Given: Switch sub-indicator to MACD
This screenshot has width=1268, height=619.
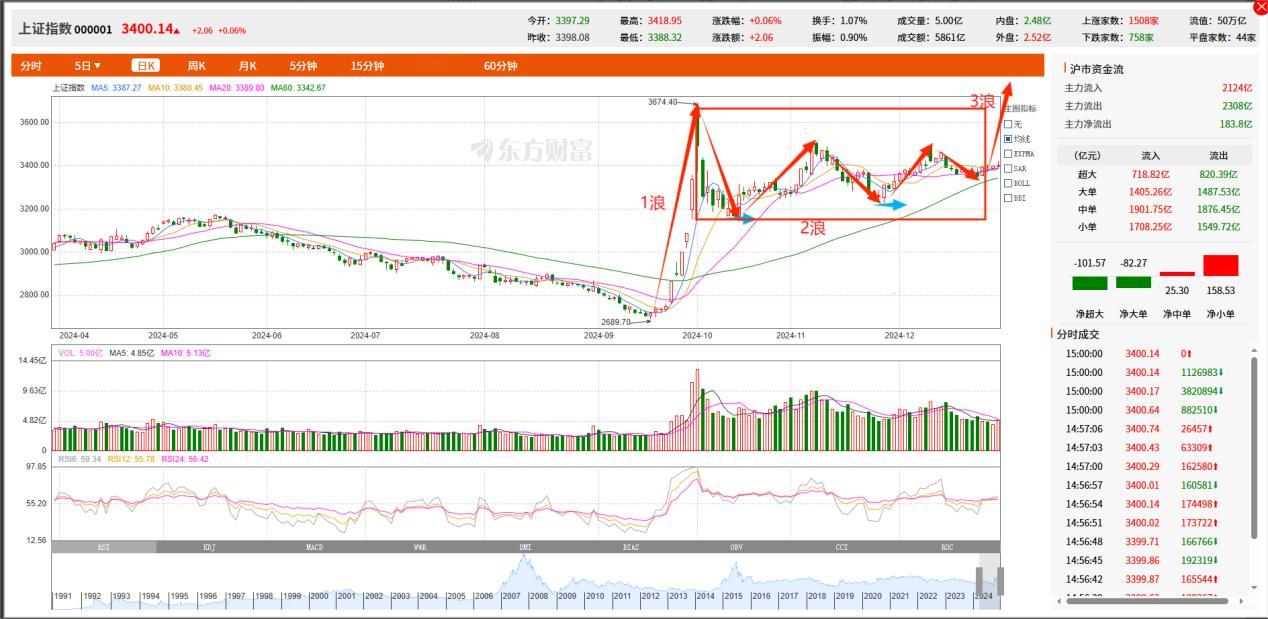Looking at the screenshot, I should [x=315, y=547].
